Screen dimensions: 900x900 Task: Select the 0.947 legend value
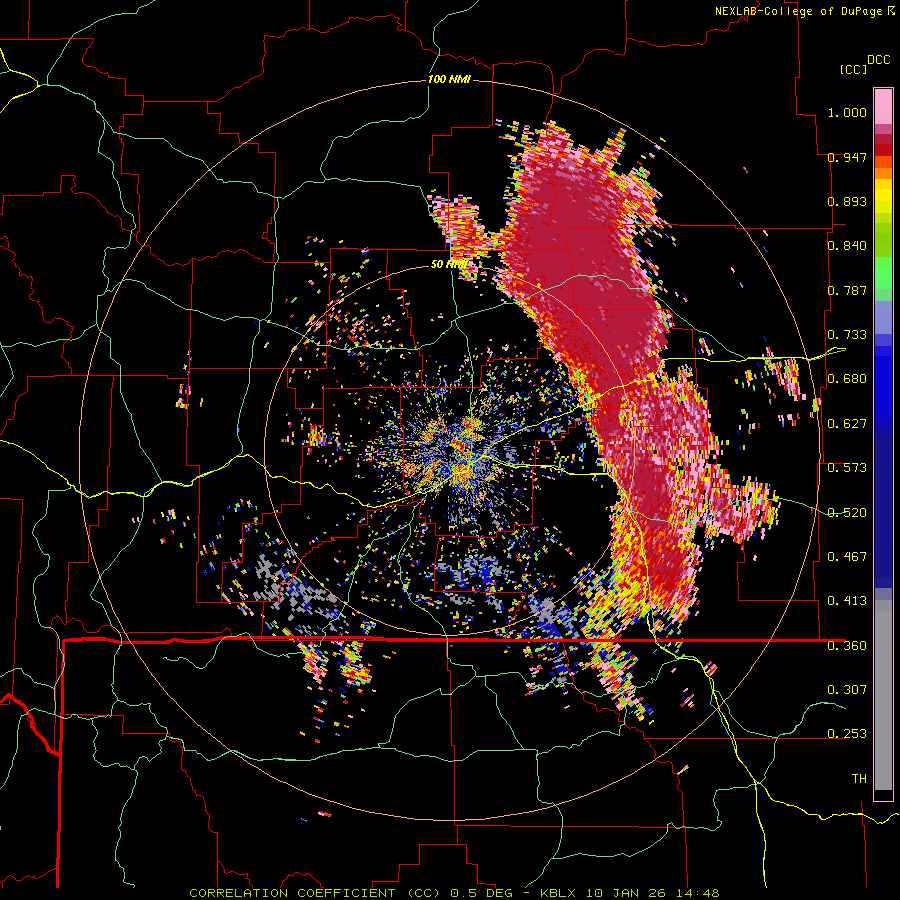click(847, 157)
